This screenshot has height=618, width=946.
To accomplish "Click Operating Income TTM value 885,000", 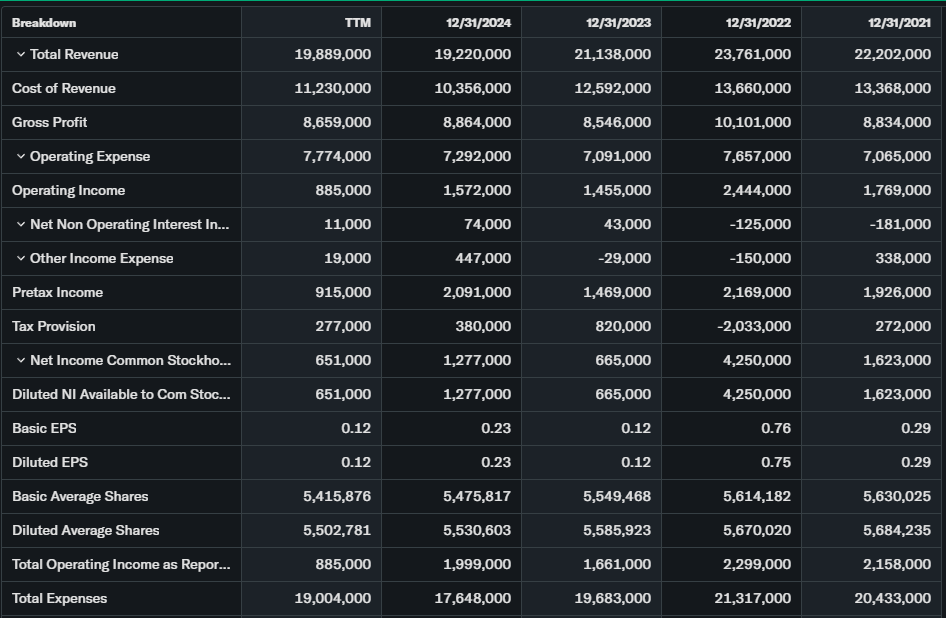I will [343, 191].
